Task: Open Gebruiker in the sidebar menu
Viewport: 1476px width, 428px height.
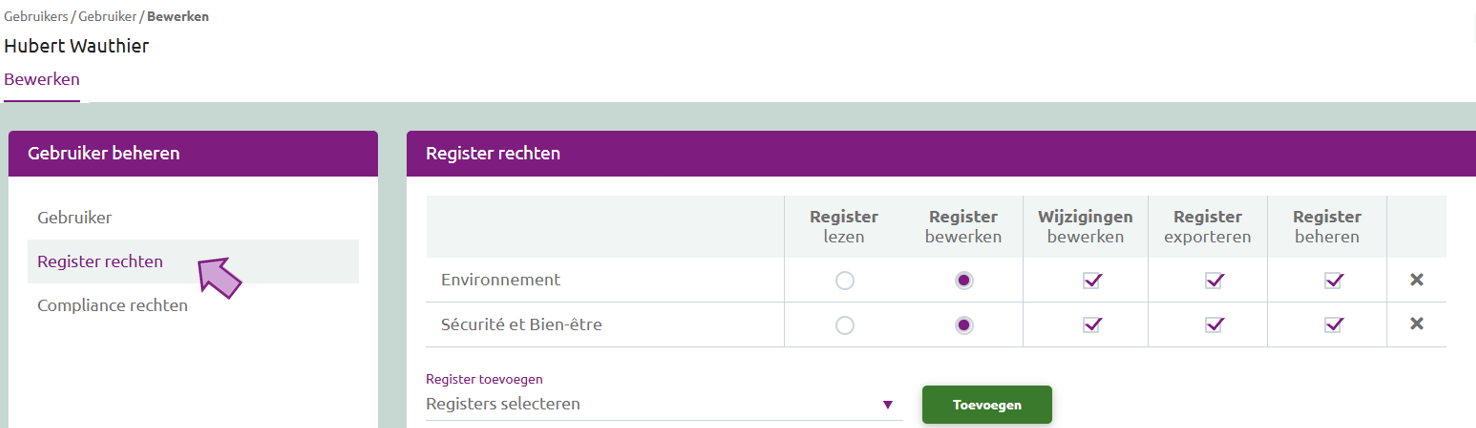Action: [75, 217]
